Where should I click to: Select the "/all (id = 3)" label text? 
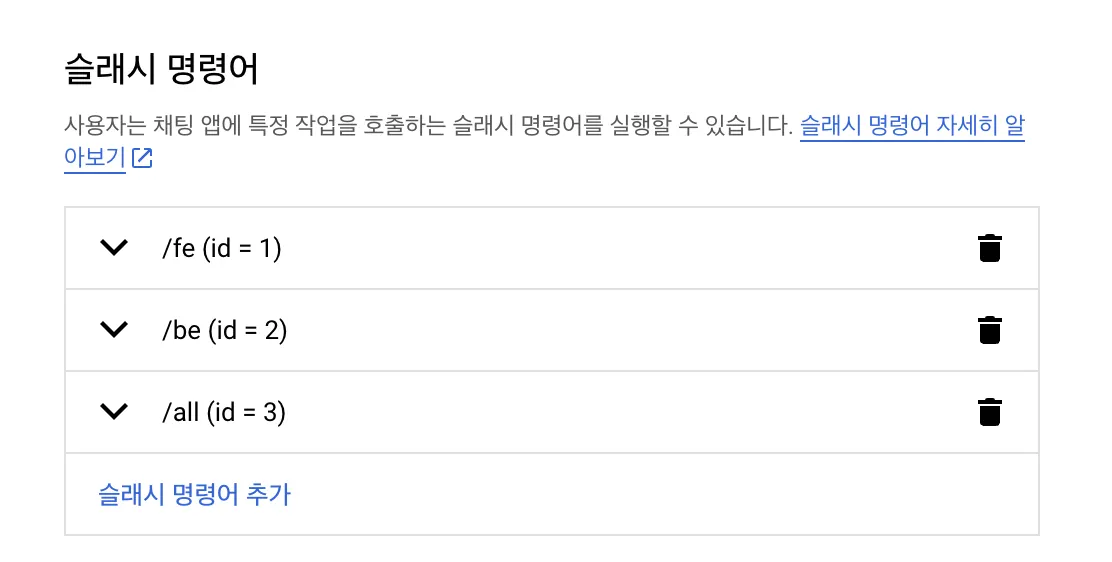(223, 412)
